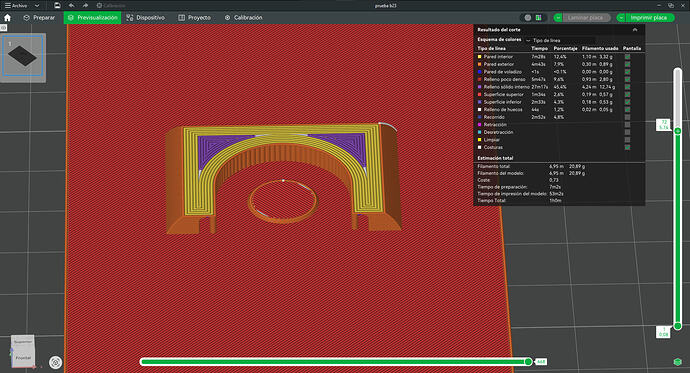690x373 pixels.
Task: Enable display of Recorrido travel lines
Action: click(628, 117)
